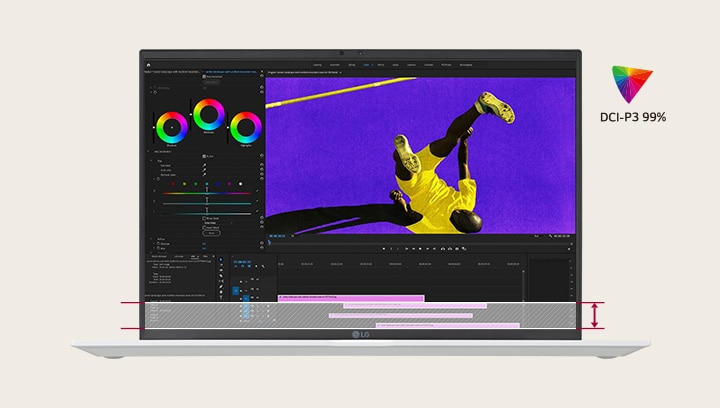Screen dimensions: 720x408
Task: Select the magenta HSL preset swatch
Action: tap(229, 184)
